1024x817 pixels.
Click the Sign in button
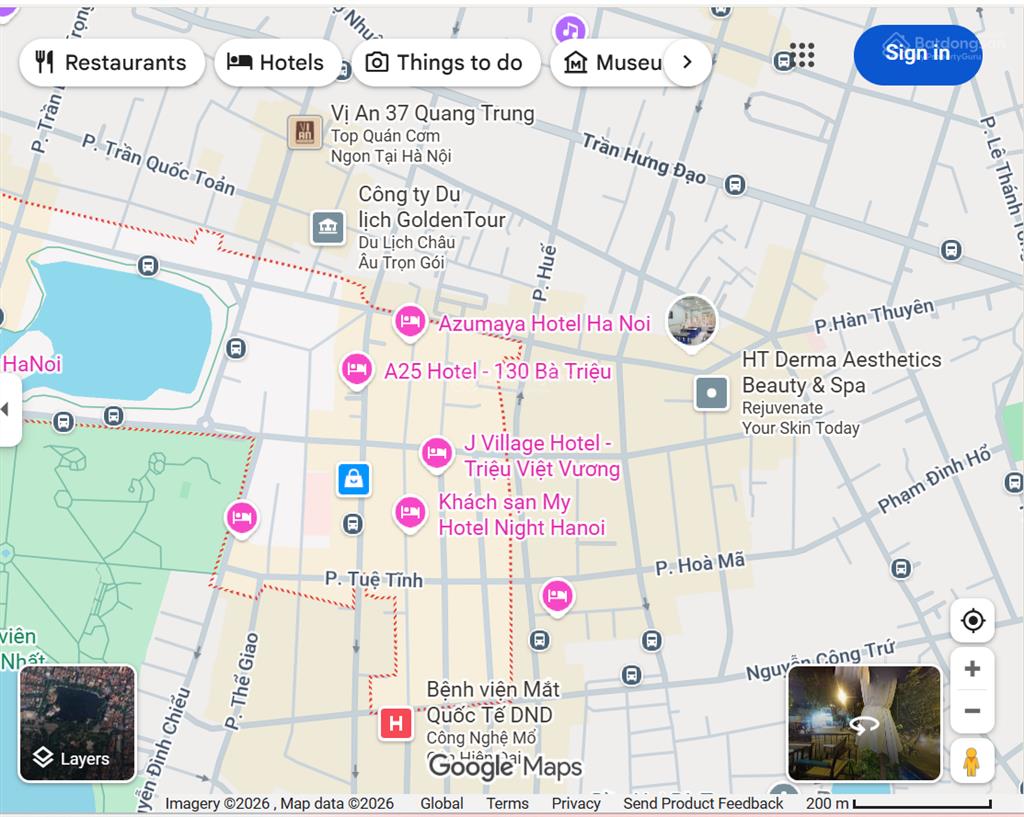[918, 54]
